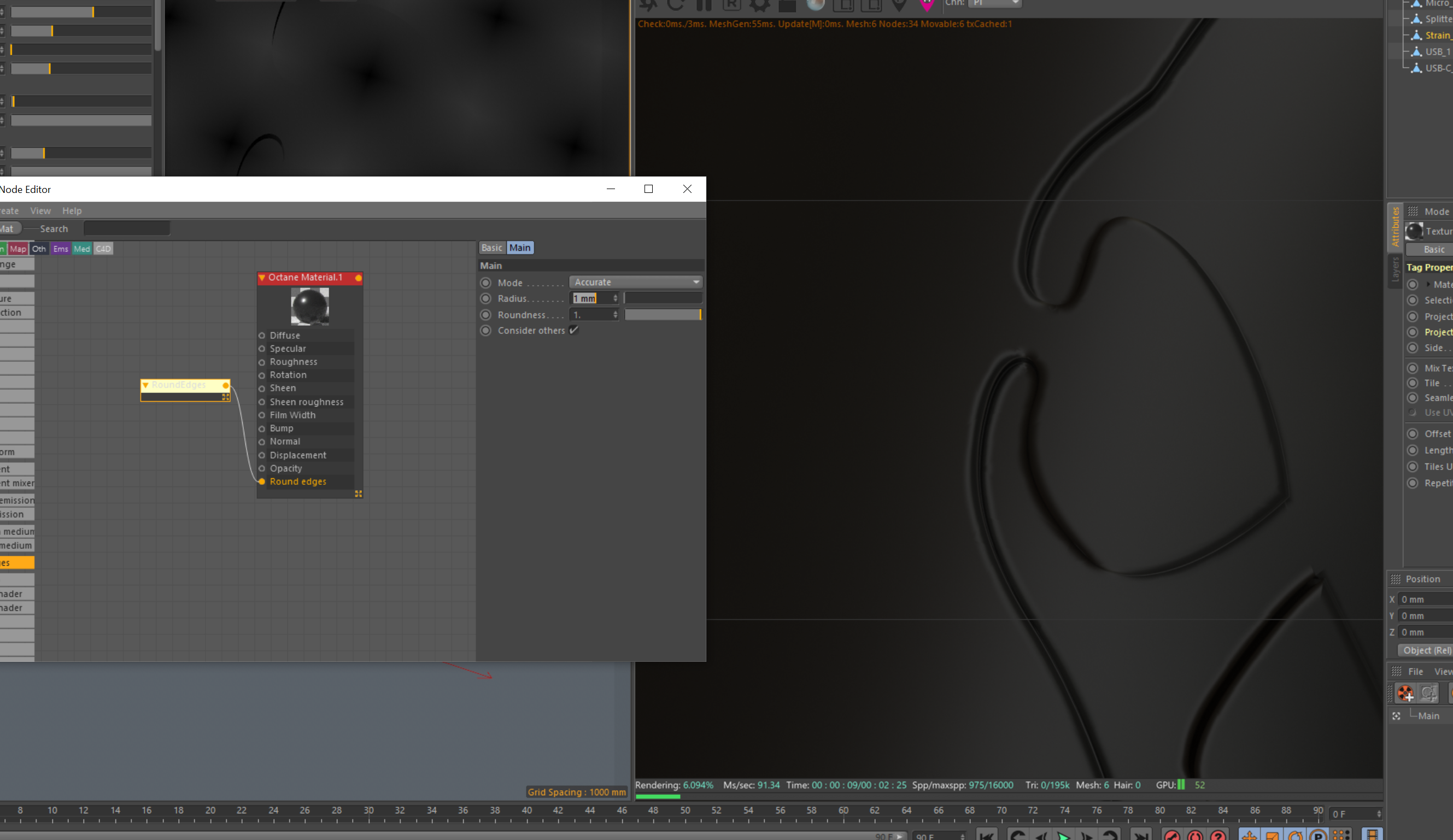The width and height of the screenshot is (1453, 840).
Task: Go to the animation start button
Action: coord(987,836)
